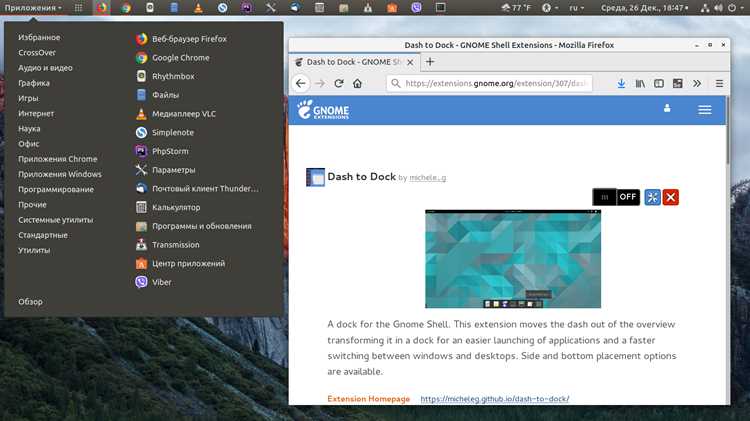Go to Firefox home page icon
The height and width of the screenshot is (421, 750).
tap(357, 83)
